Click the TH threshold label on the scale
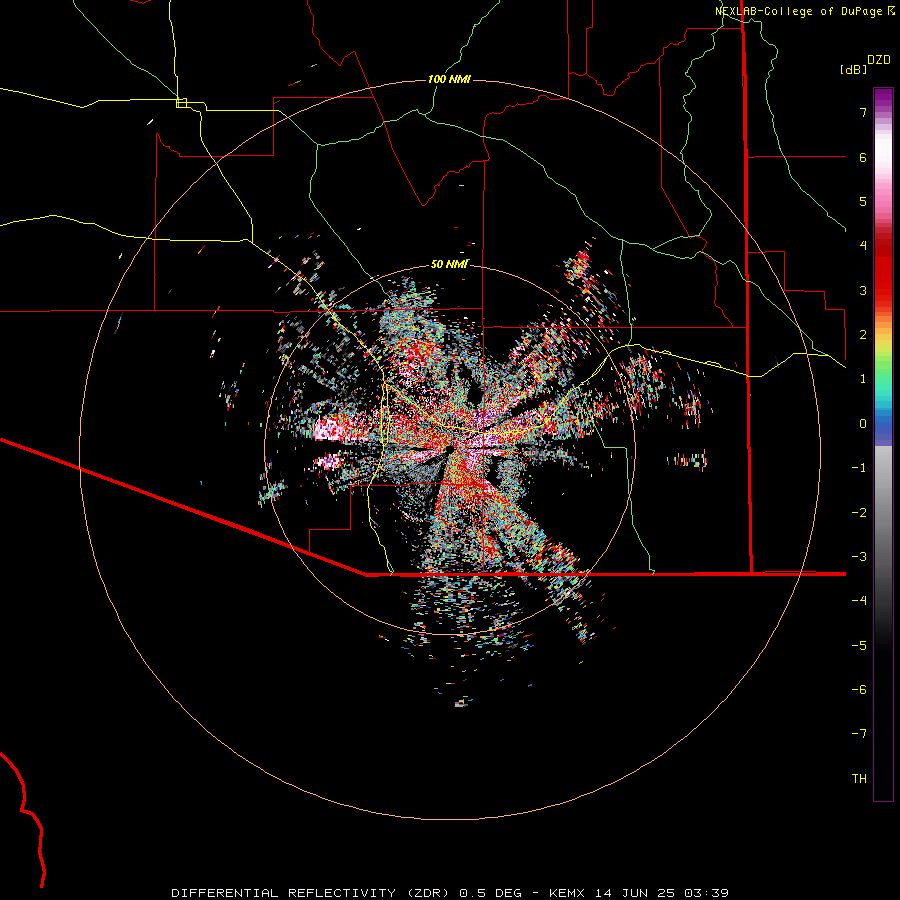The height and width of the screenshot is (900, 900). (859, 779)
